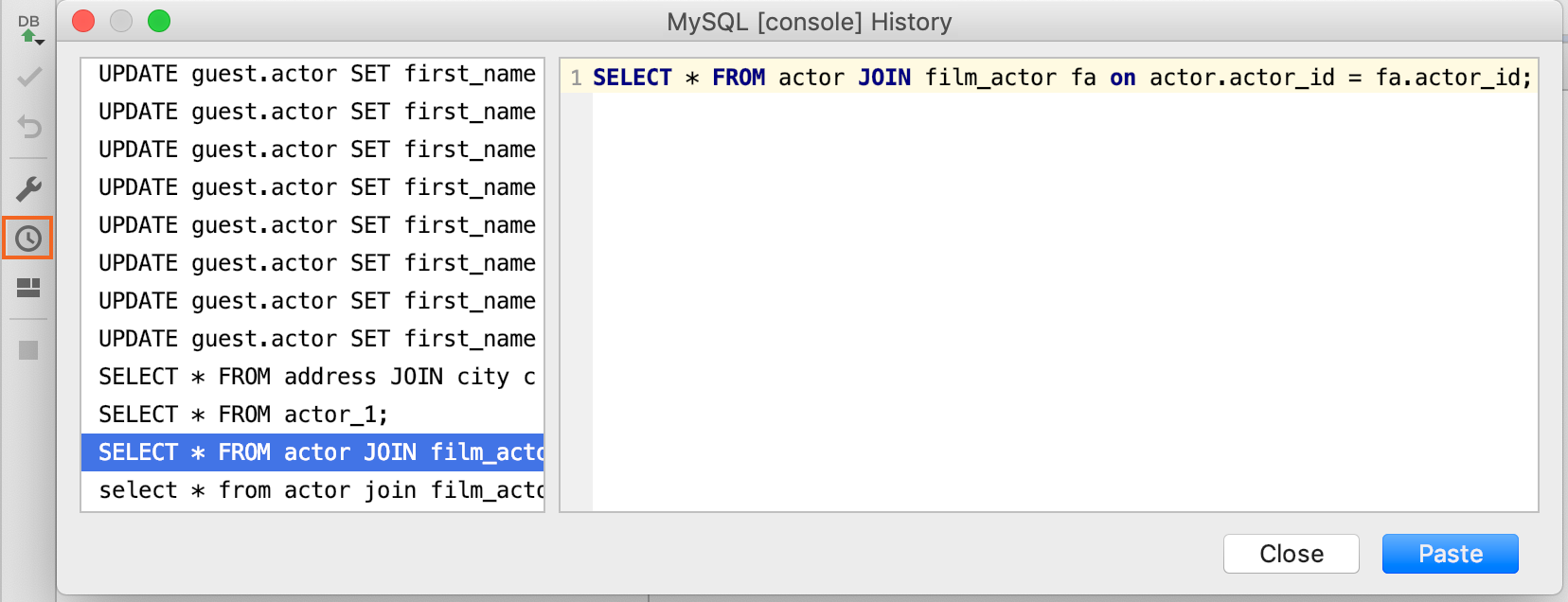Image resolution: width=1568 pixels, height=602 pixels.
Task: Click the view layout panes icon
Action: click(x=29, y=288)
